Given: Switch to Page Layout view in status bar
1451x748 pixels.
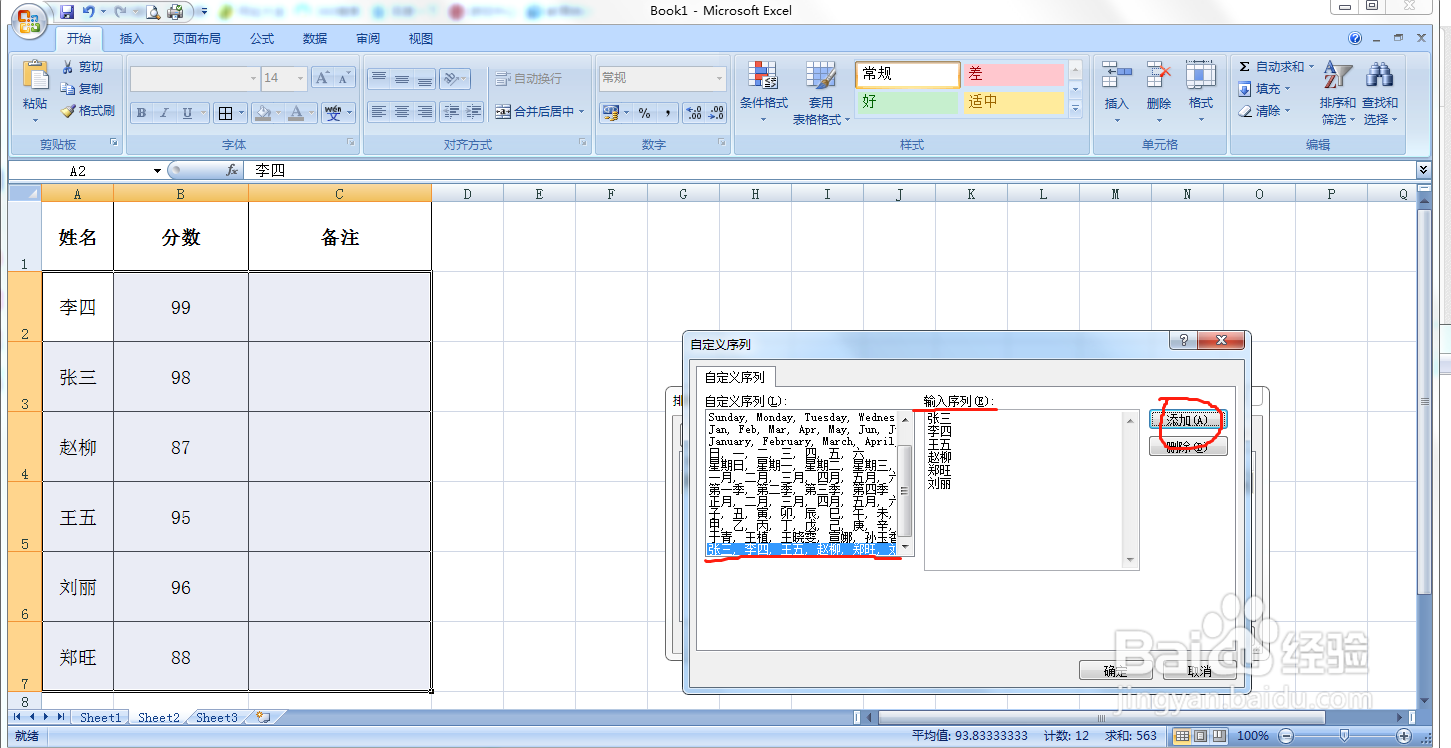Looking at the screenshot, I should (x=1201, y=736).
